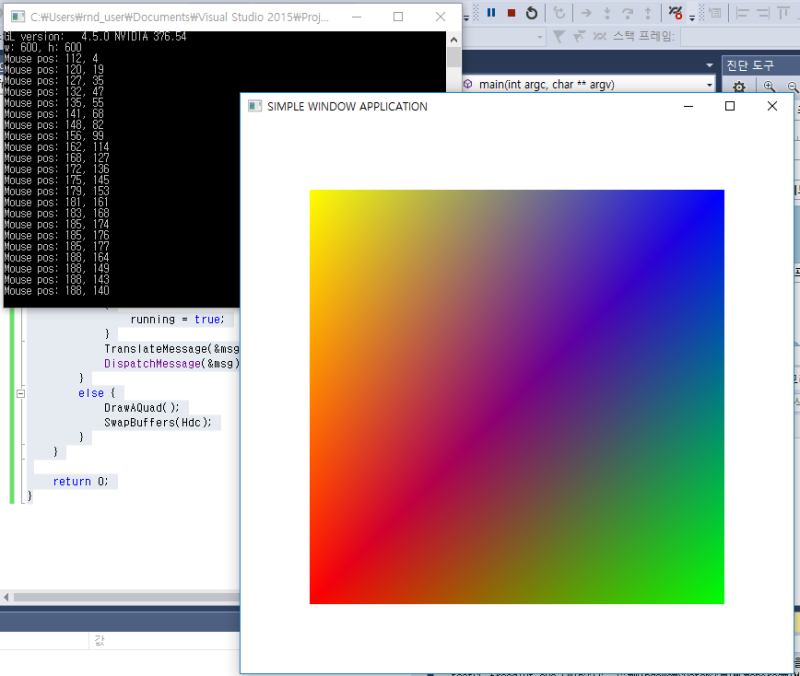Click the magnifier zoom-out button in Diagnostic Tools
The width and height of the screenshot is (800, 676).
792,88
